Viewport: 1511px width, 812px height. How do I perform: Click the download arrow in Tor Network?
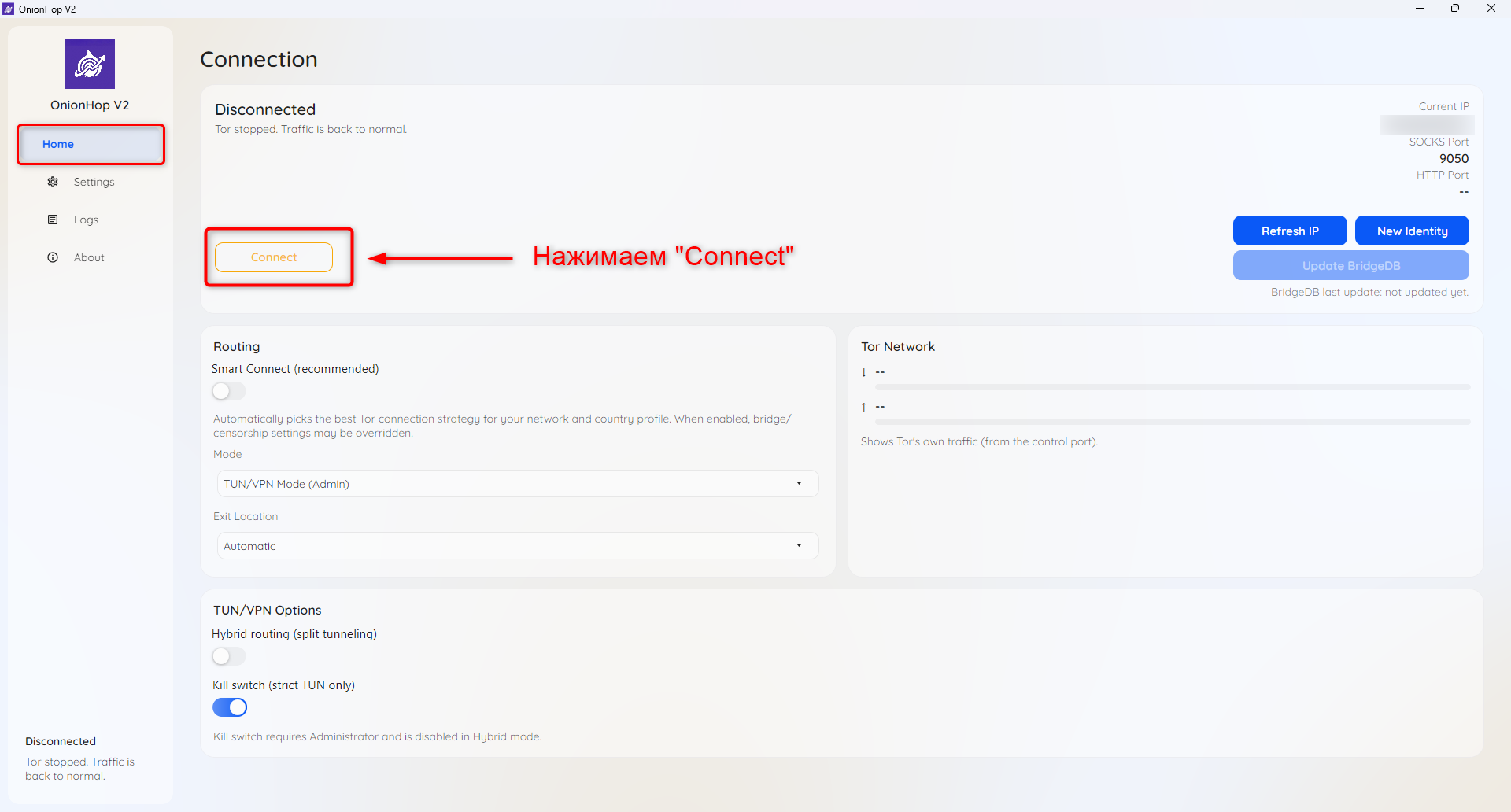(x=864, y=372)
